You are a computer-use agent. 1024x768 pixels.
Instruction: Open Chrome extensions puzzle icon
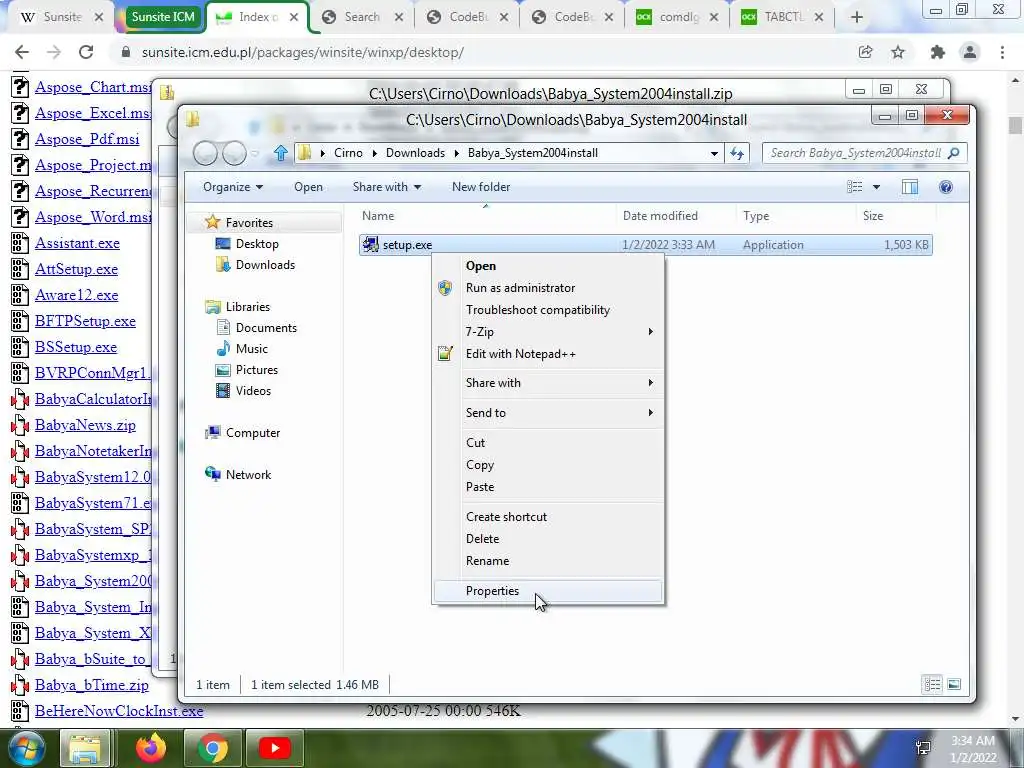coord(938,52)
